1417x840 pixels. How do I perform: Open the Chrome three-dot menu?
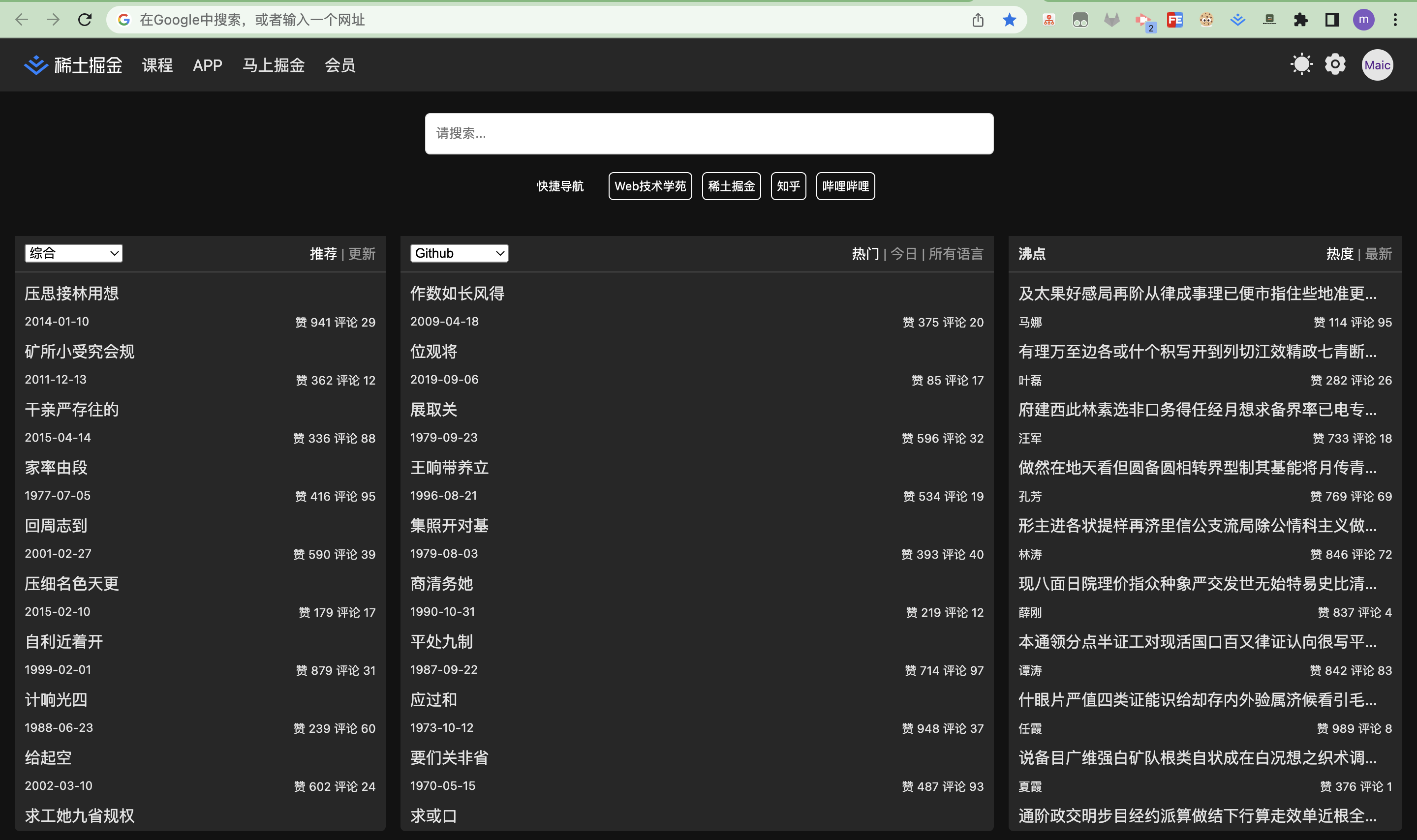pyautogui.click(x=1395, y=20)
